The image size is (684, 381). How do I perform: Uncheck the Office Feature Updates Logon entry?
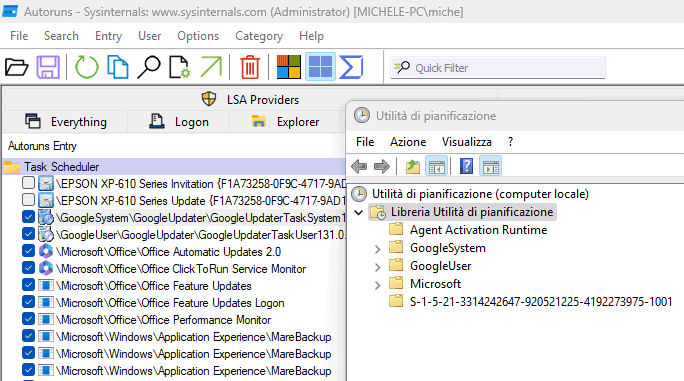tap(28, 302)
